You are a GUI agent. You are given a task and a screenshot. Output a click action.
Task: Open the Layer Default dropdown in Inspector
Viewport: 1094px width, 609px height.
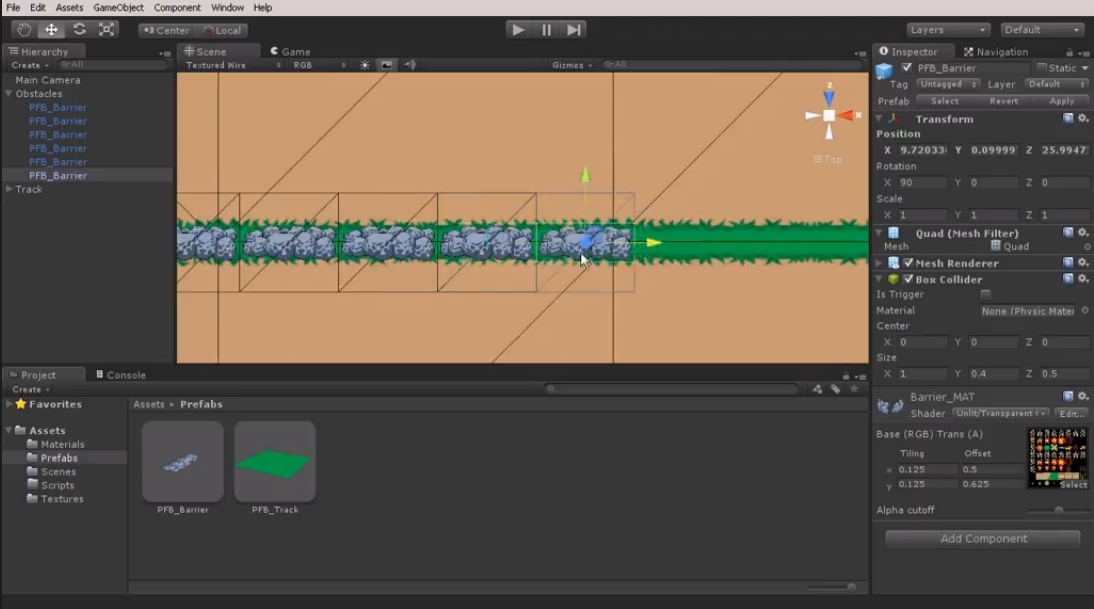1056,84
